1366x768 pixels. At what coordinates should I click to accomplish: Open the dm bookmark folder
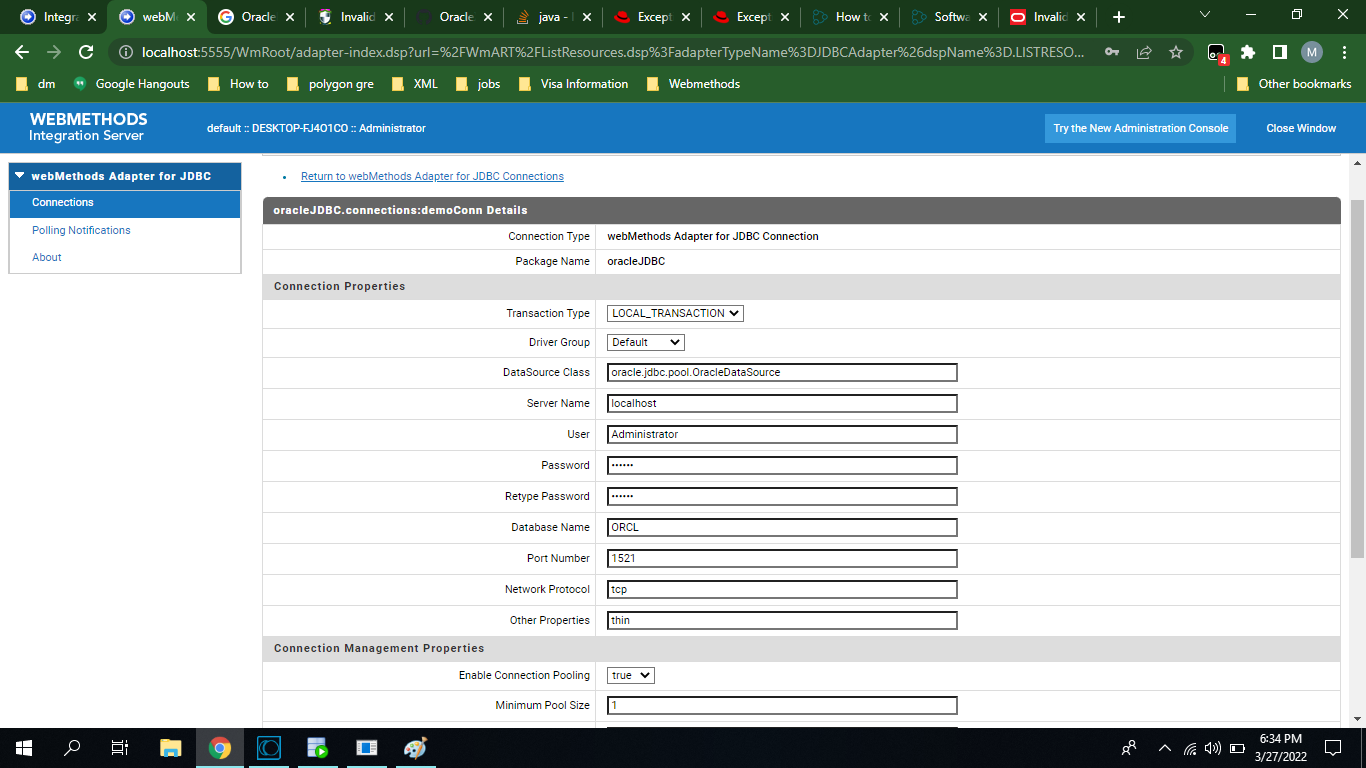pyautogui.click(x=36, y=84)
